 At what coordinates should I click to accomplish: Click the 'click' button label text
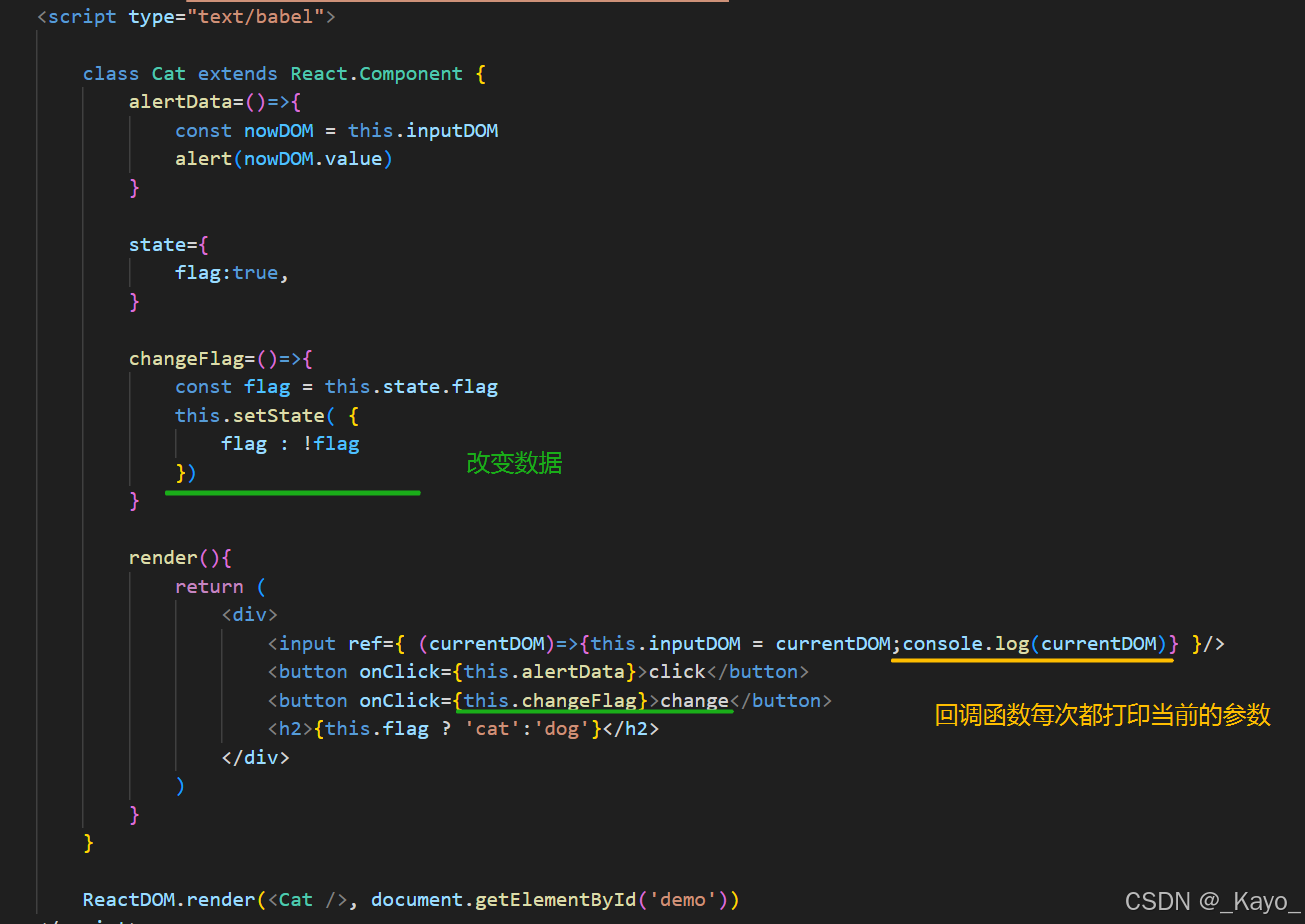pos(677,672)
